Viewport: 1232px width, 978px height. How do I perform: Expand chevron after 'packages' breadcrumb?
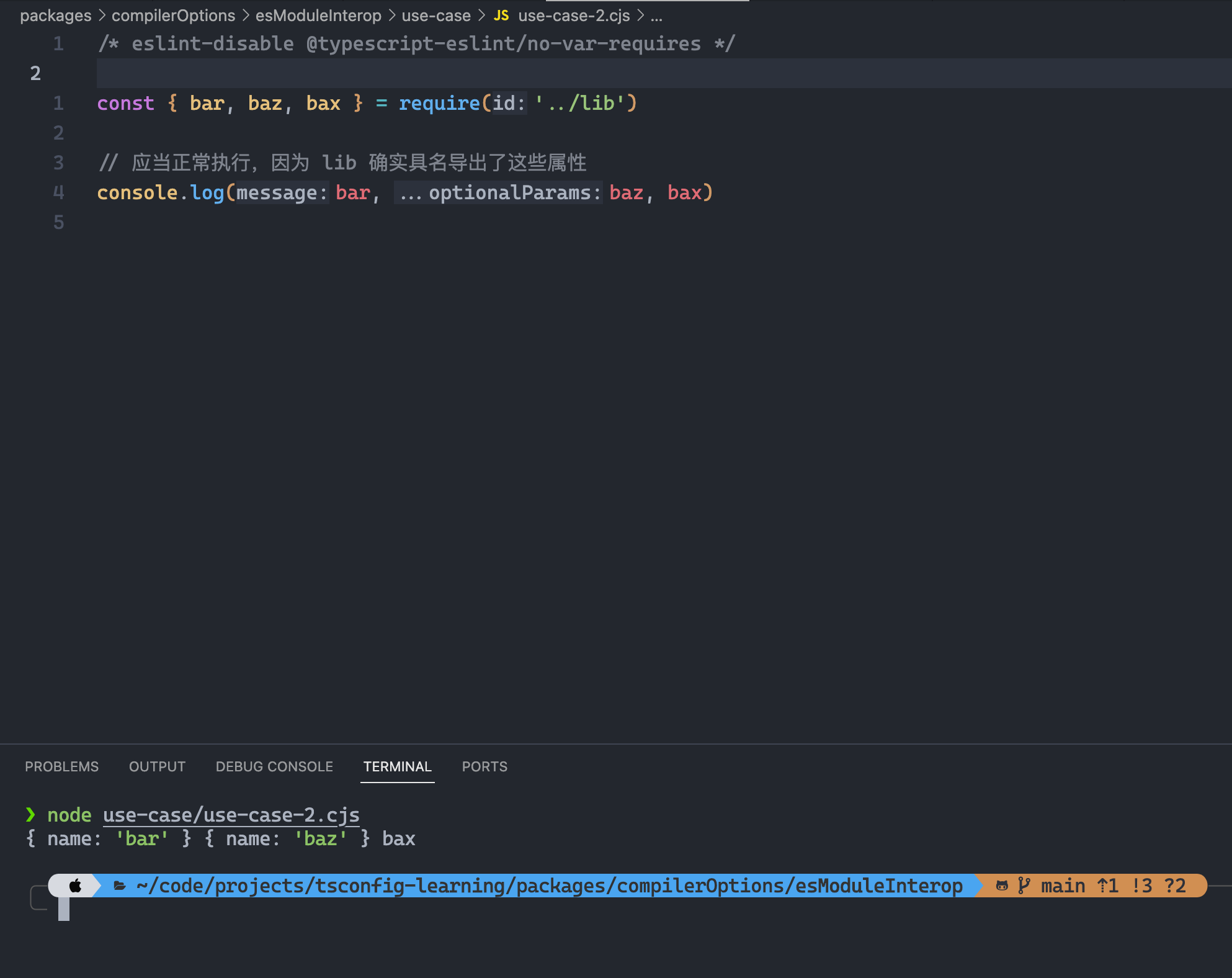(102, 16)
